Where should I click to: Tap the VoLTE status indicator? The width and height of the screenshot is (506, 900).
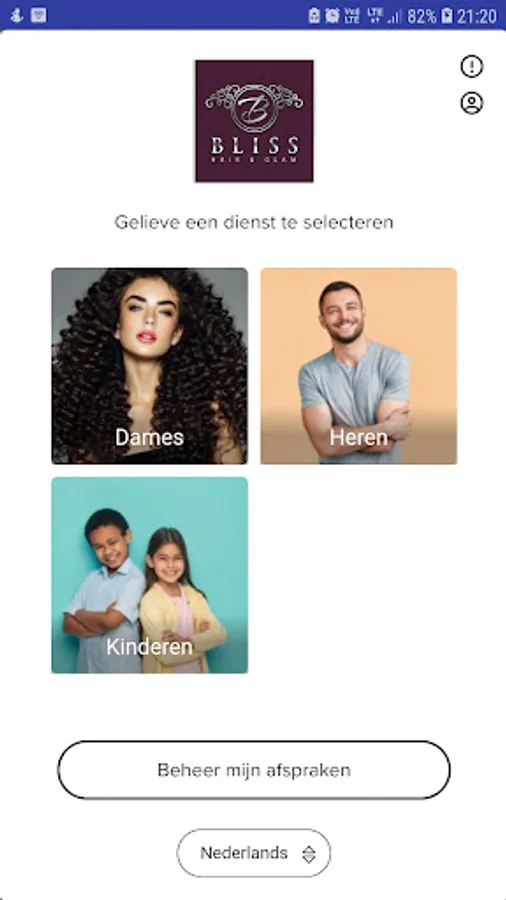352,15
